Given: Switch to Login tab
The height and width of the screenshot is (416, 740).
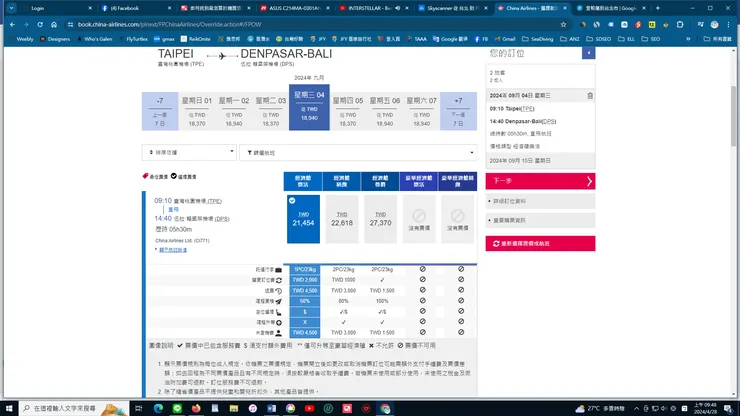Looking at the screenshot, I should pos(57,8).
